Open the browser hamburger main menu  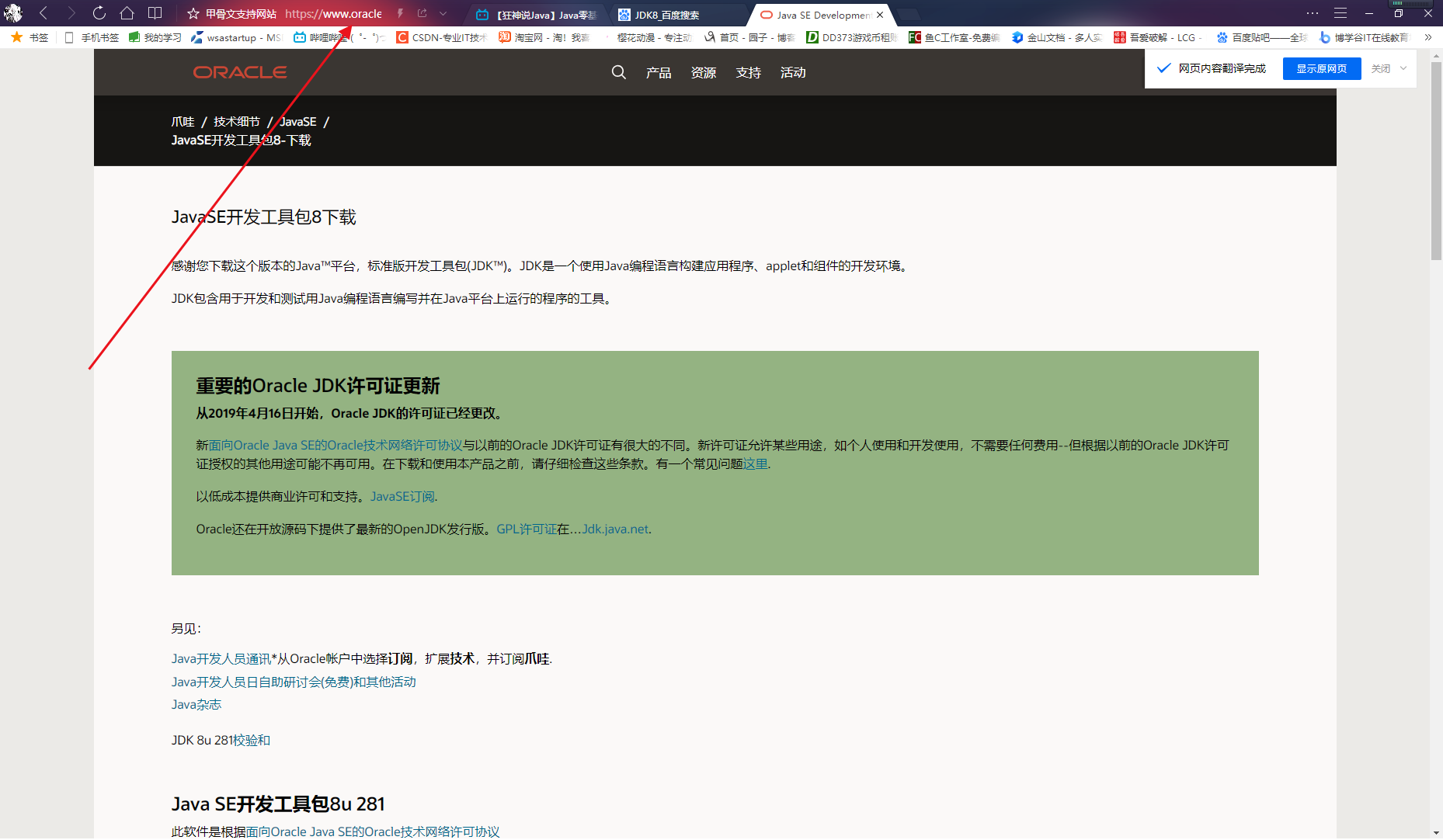pos(1340,13)
